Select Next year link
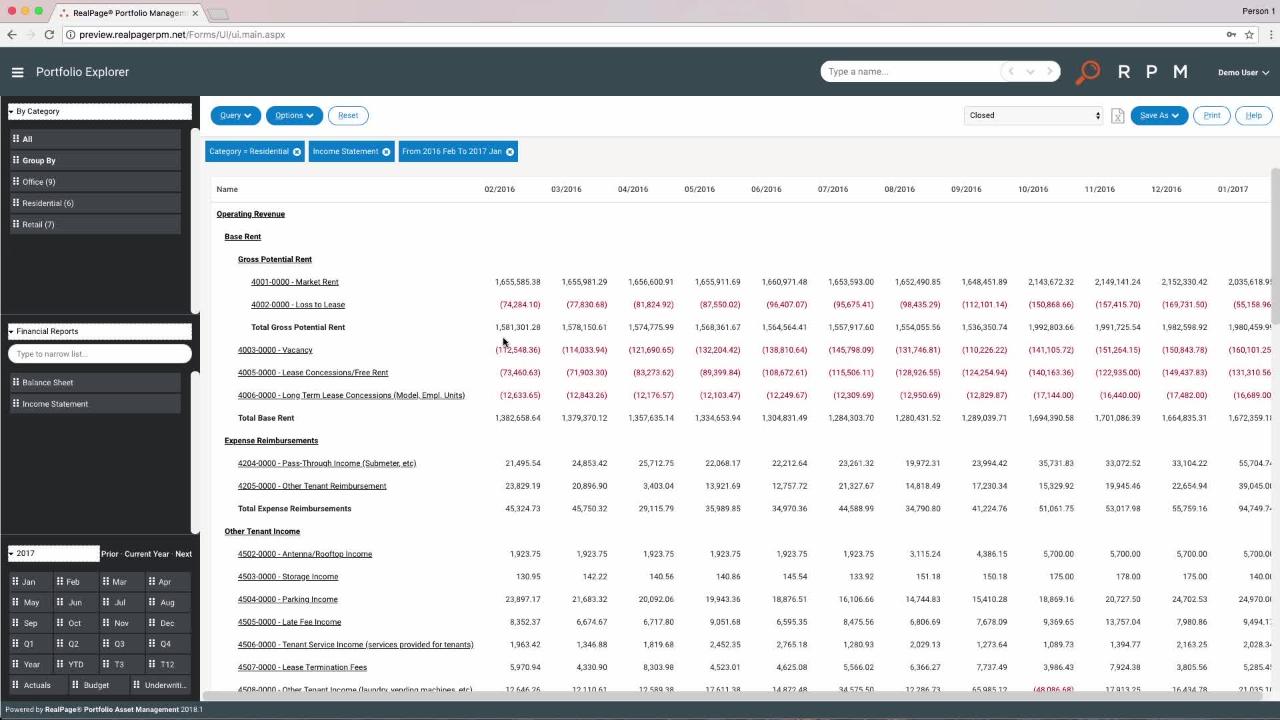This screenshot has width=1280, height=720. click(x=184, y=554)
